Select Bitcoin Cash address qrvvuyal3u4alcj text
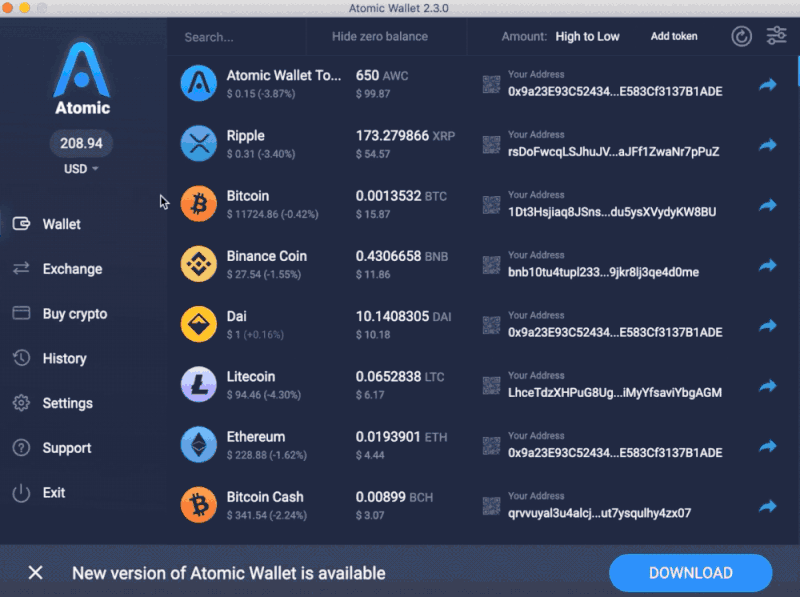 pyautogui.click(x=599, y=513)
